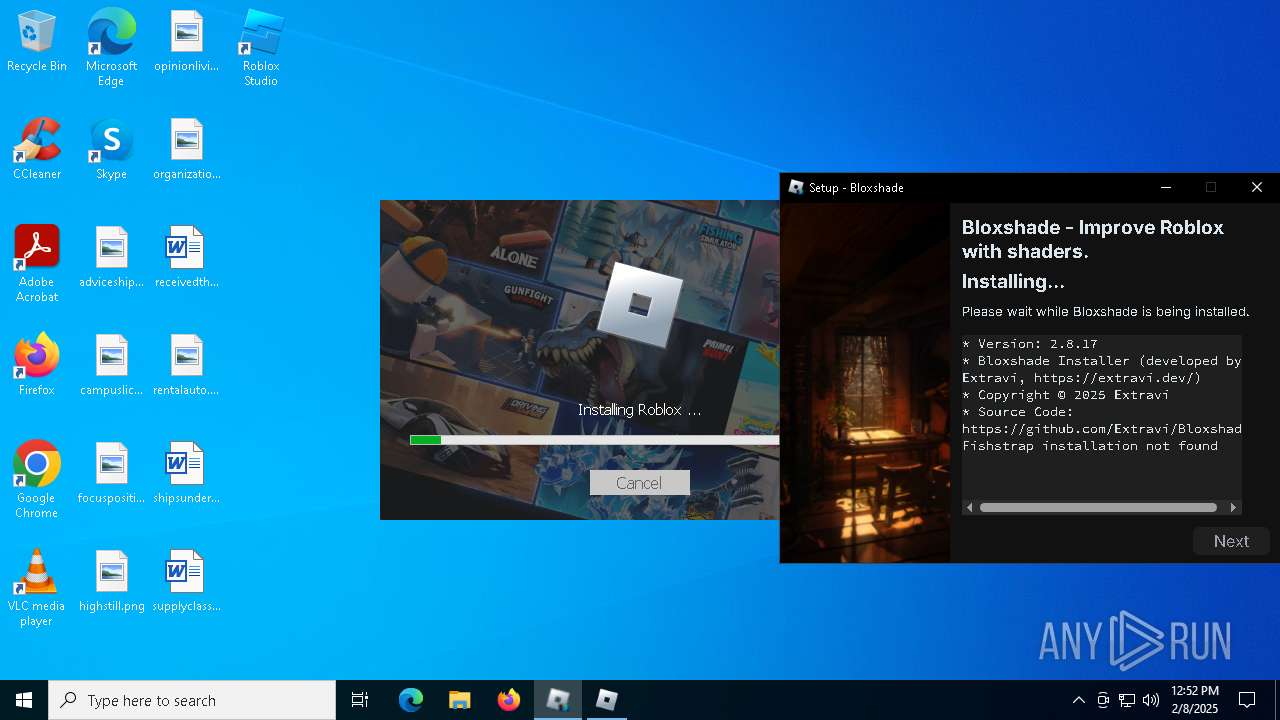Open Microsoft Edge from the taskbar
The width and height of the screenshot is (1280, 720).
click(x=411, y=700)
